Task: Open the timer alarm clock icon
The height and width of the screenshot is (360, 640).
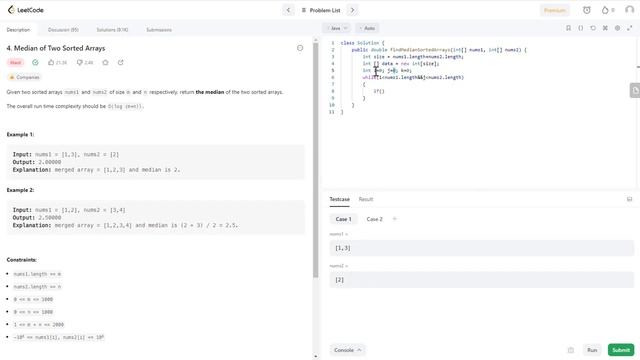Action: pyautogui.click(x=587, y=10)
